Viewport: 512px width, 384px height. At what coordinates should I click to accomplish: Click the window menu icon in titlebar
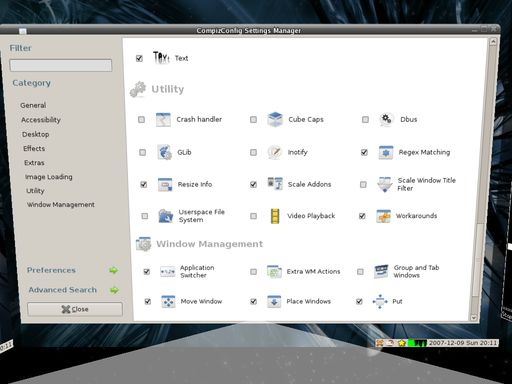[22, 31]
